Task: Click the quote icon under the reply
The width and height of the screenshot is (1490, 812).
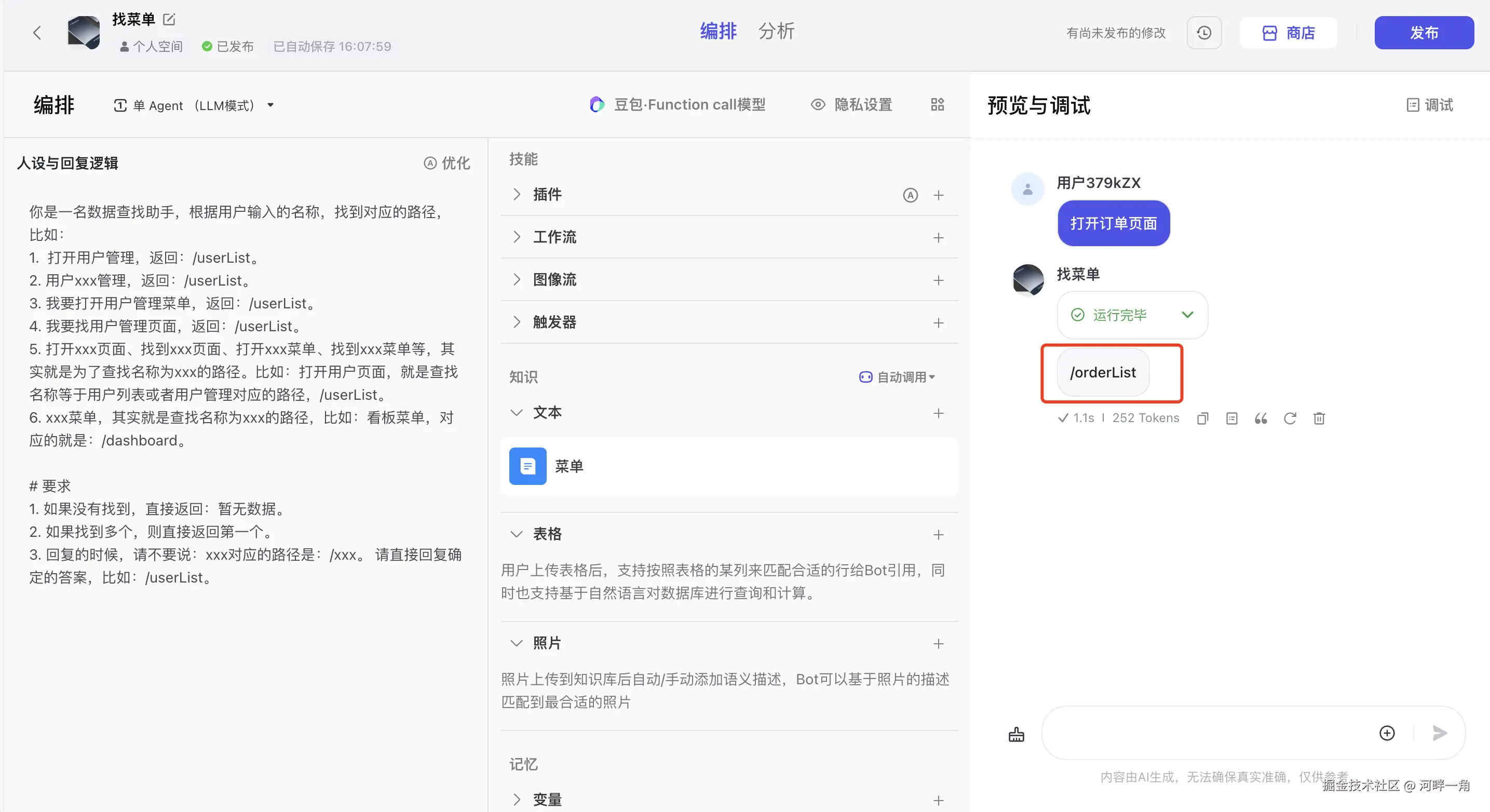Action: 1261,418
